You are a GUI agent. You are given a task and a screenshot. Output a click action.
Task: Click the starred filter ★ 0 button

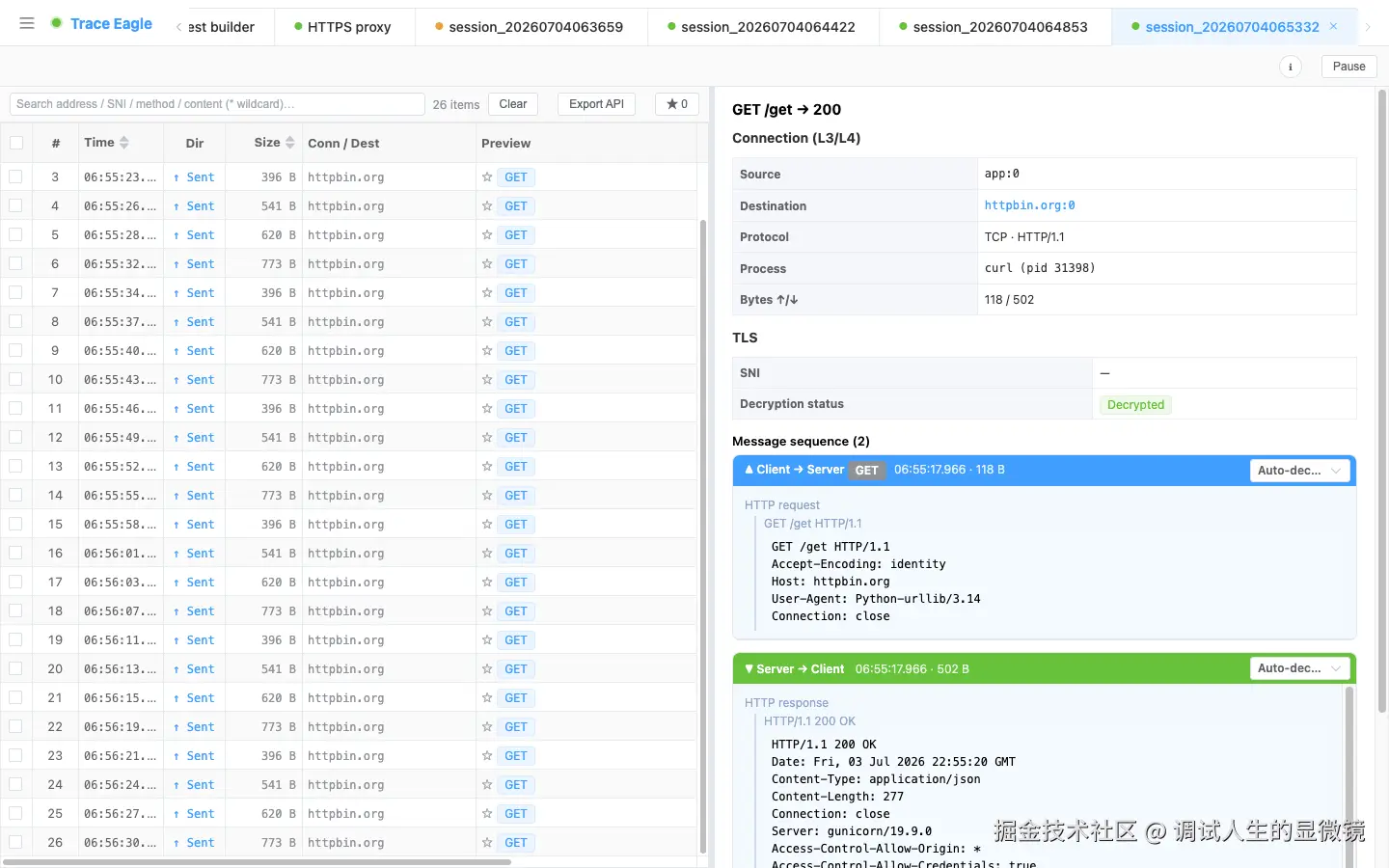pyautogui.click(x=677, y=104)
